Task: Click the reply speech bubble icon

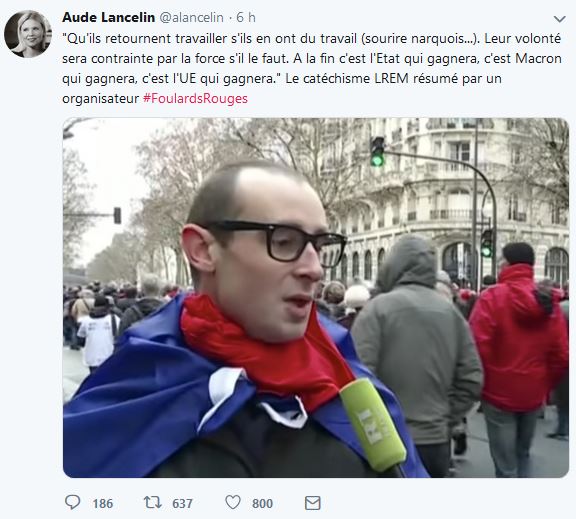Action: [x=72, y=502]
